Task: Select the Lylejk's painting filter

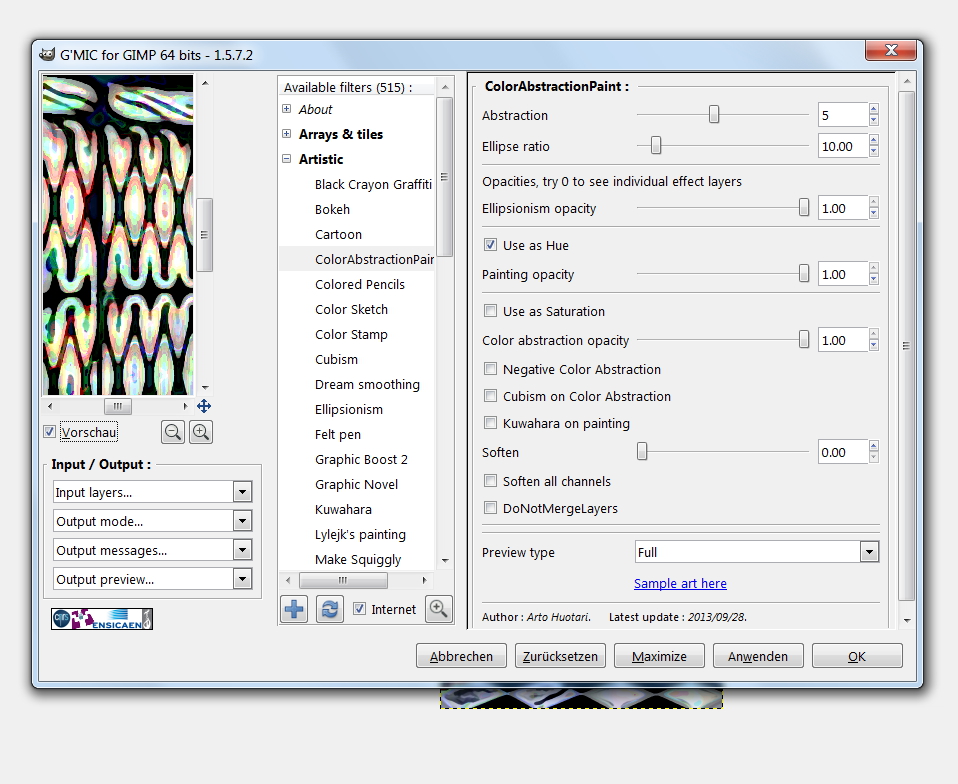Action: pos(360,535)
